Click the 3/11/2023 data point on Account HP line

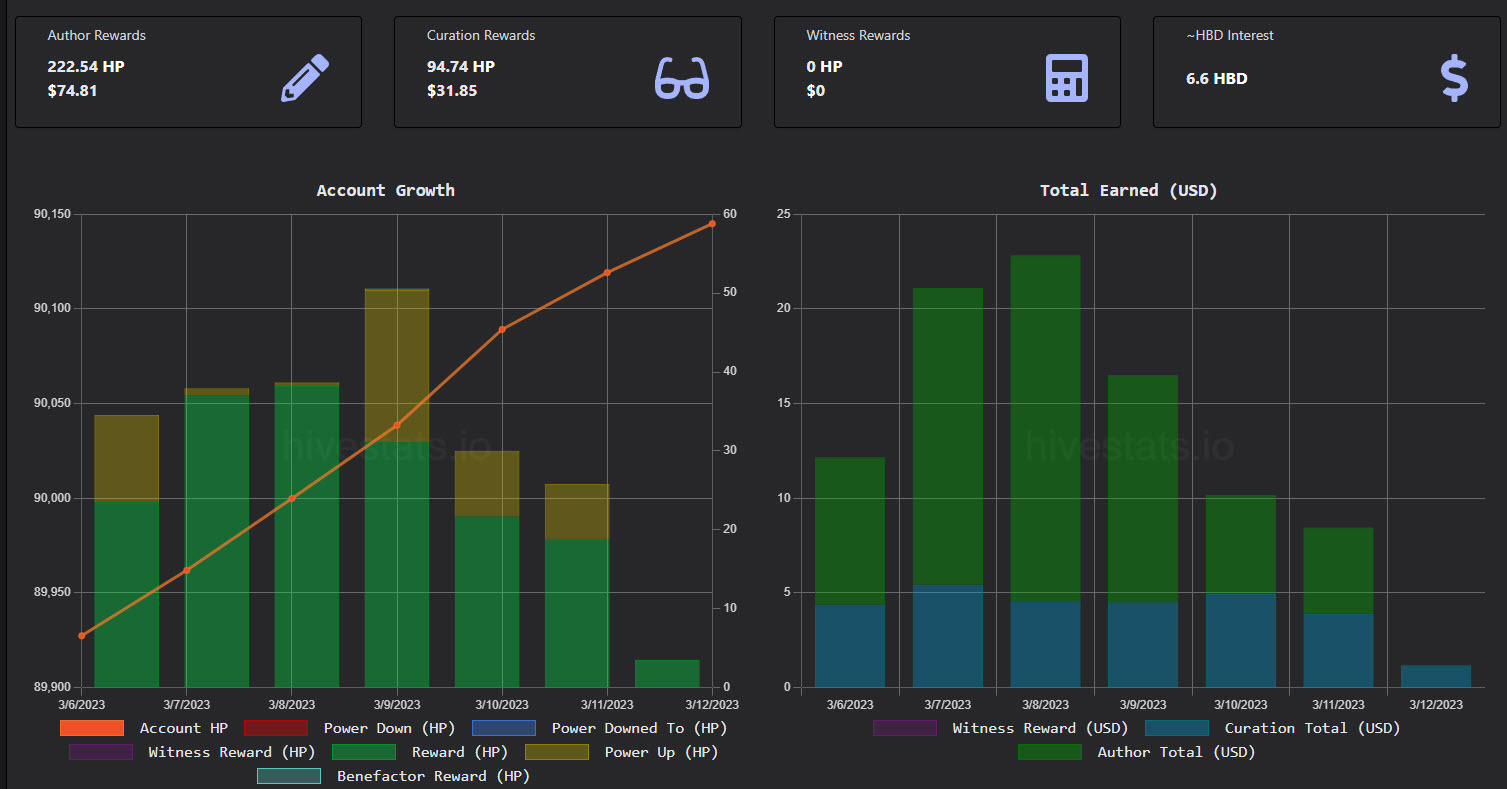pyautogui.click(x=607, y=272)
